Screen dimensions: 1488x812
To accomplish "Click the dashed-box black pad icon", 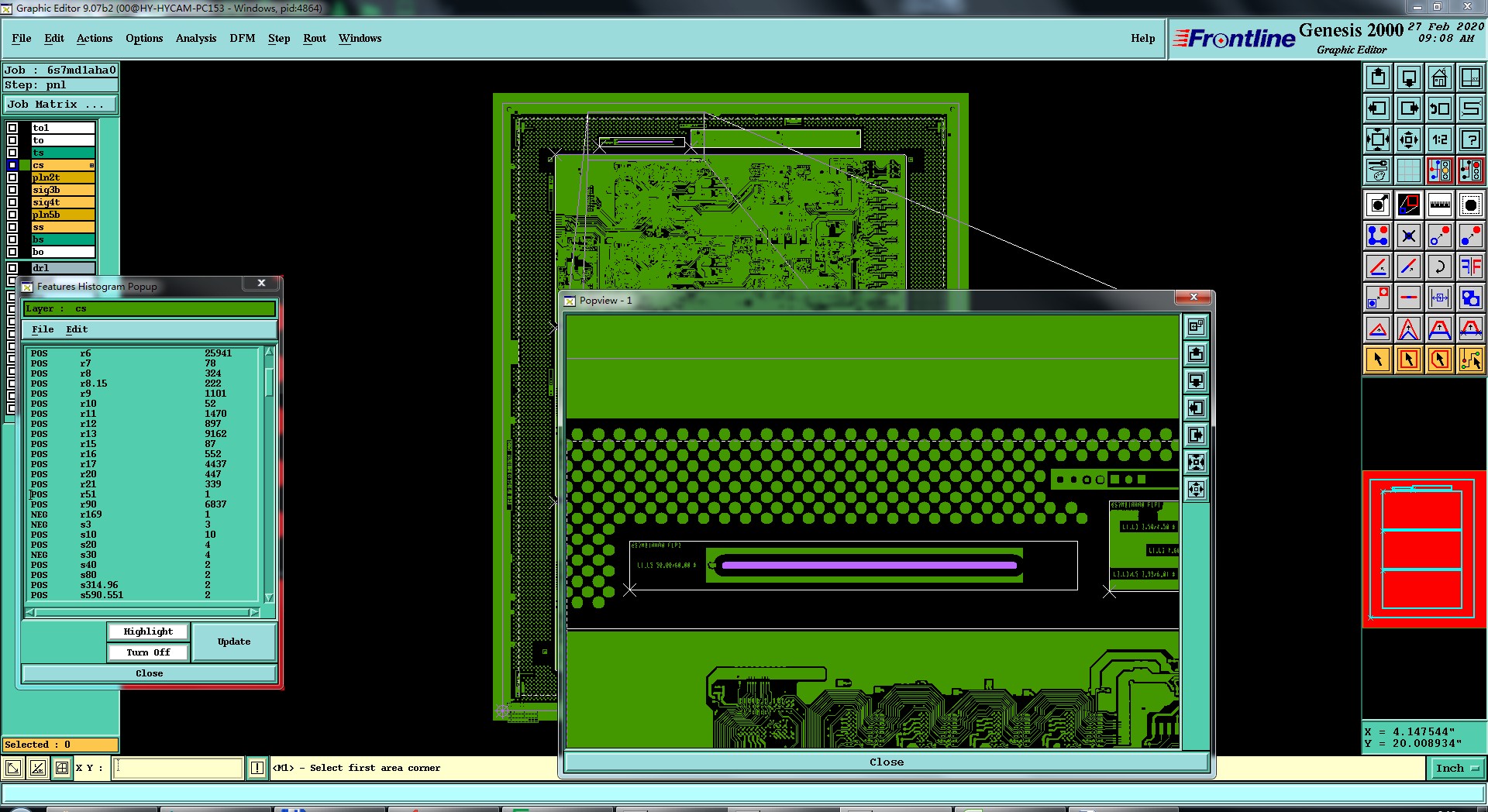I will (x=1471, y=205).
